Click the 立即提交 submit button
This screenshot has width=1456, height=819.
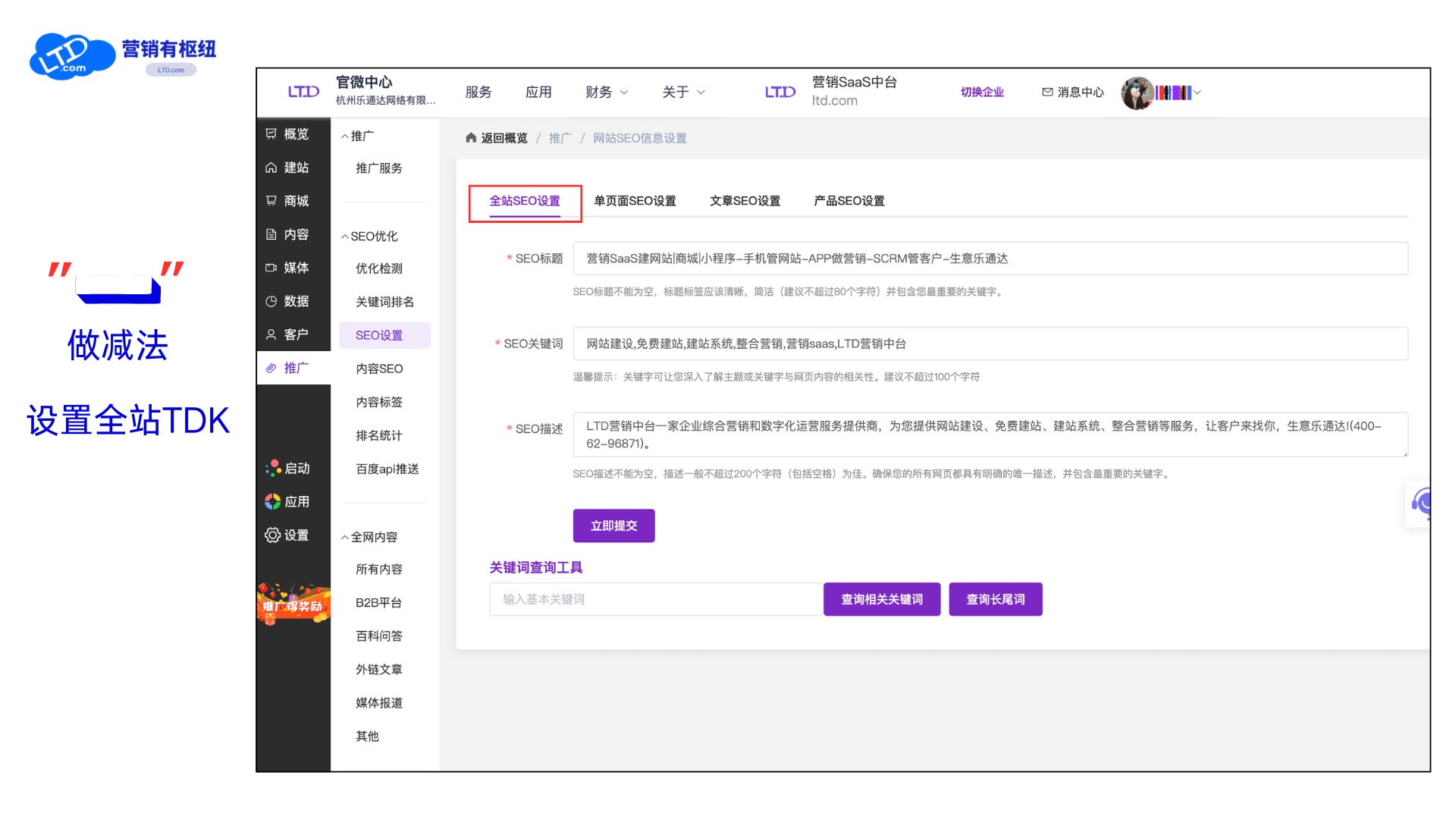point(613,526)
